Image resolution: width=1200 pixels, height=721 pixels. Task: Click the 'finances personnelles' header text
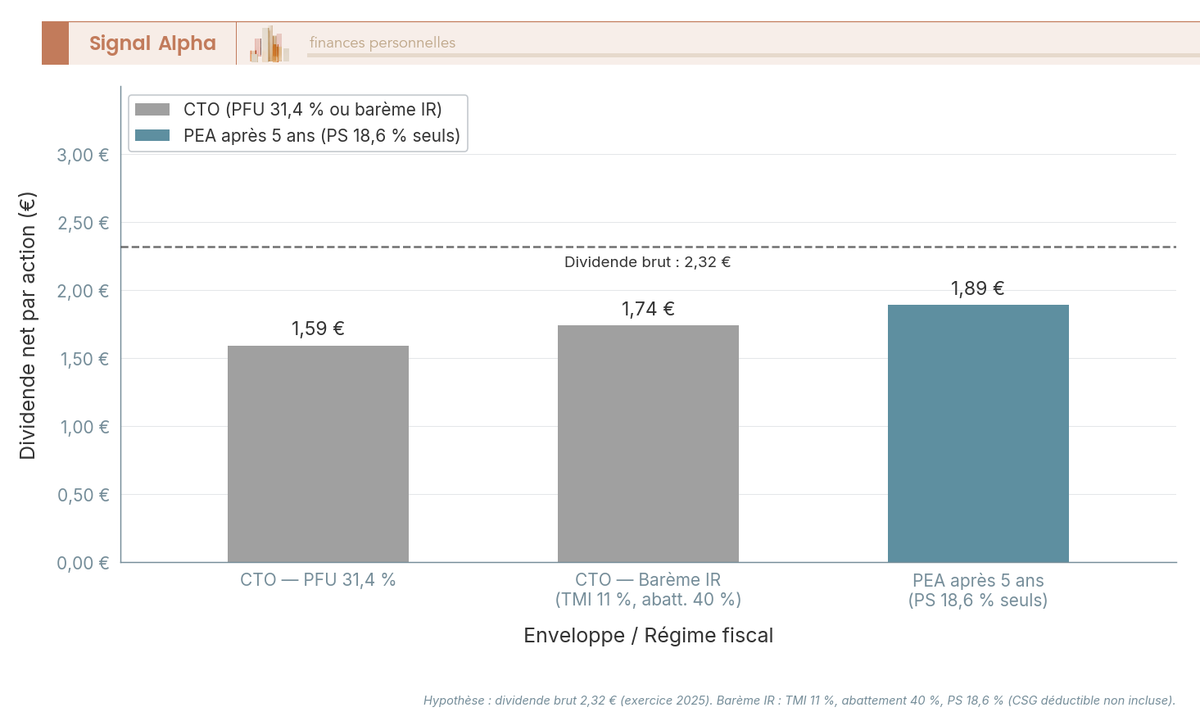click(x=382, y=43)
